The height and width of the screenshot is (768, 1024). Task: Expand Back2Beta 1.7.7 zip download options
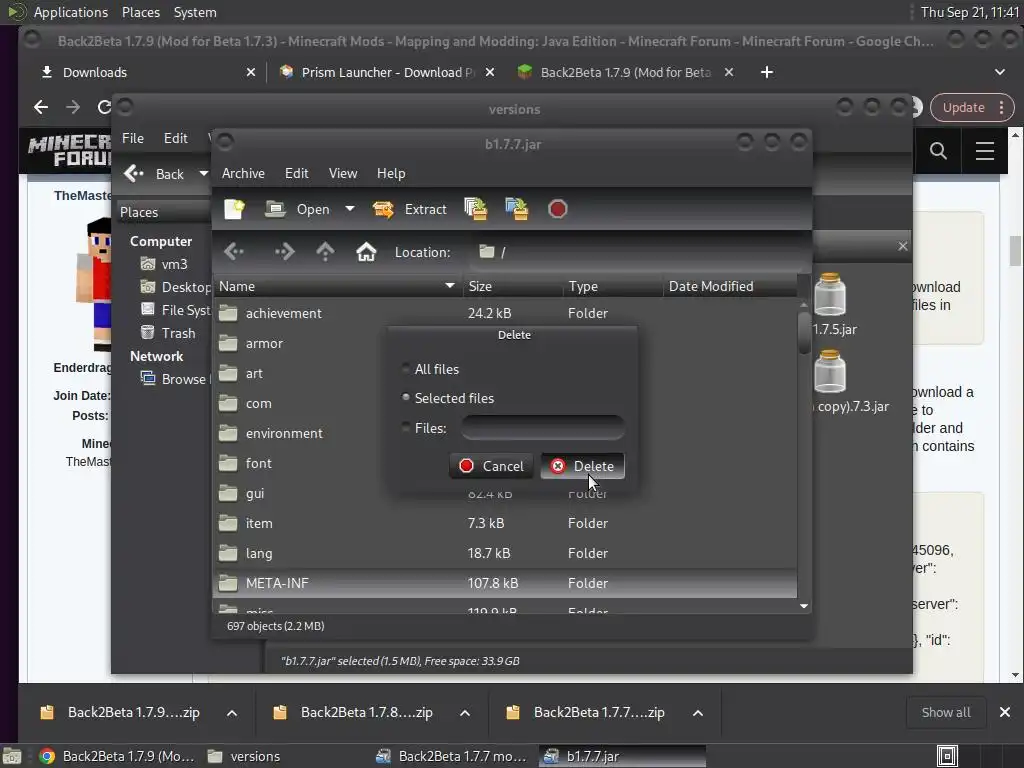point(697,712)
